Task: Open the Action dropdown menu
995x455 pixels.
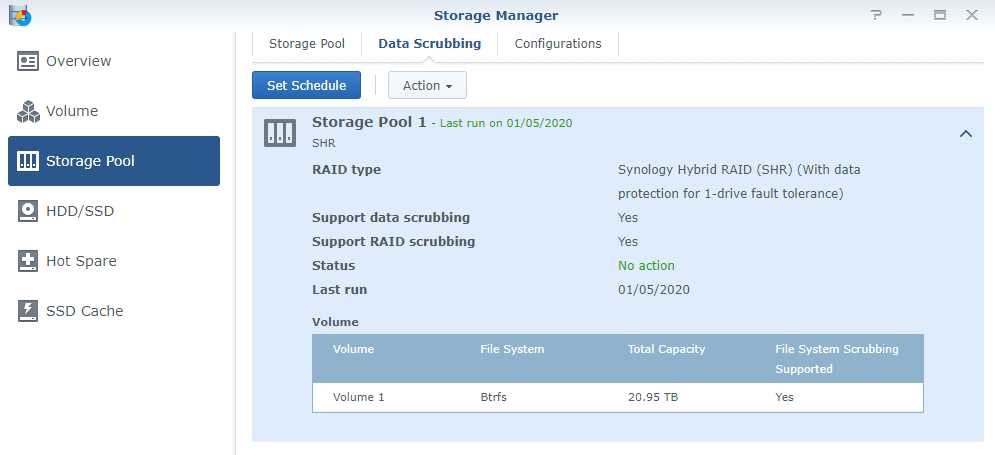Action: (427, 85)
